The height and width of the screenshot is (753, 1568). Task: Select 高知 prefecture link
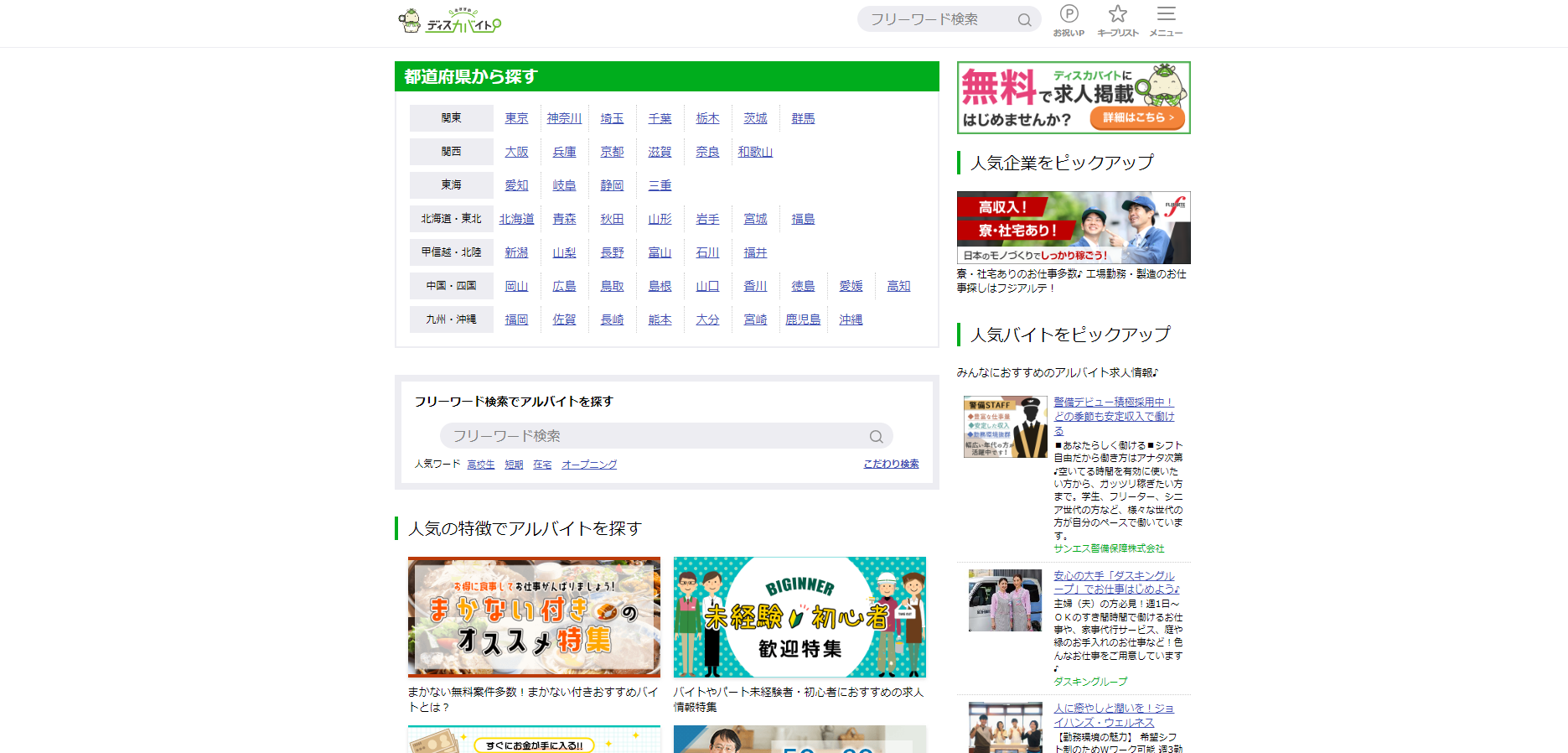pos(898,286)
